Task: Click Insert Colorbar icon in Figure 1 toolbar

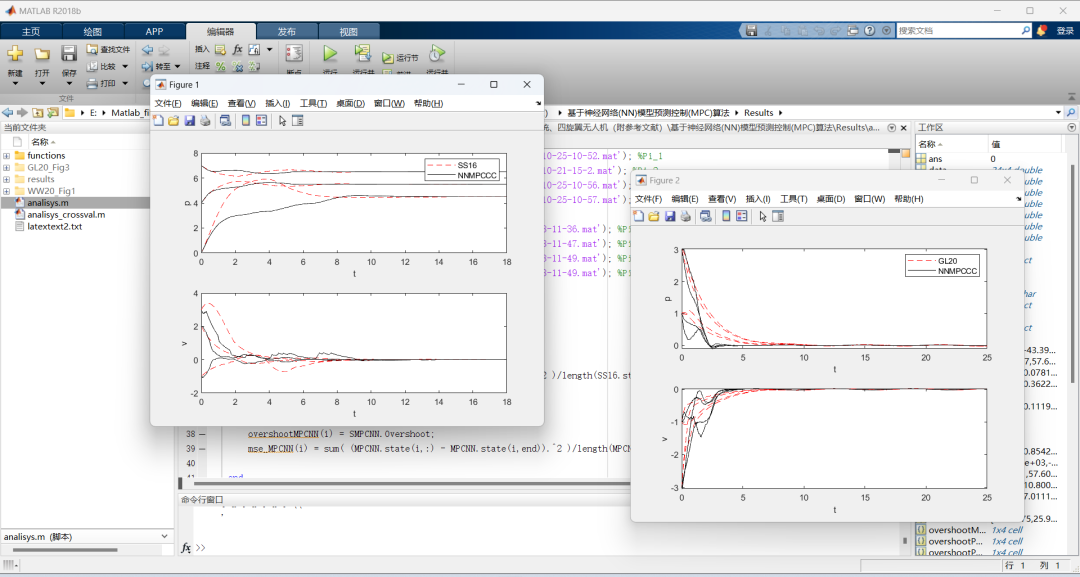Action: (246, 120)
